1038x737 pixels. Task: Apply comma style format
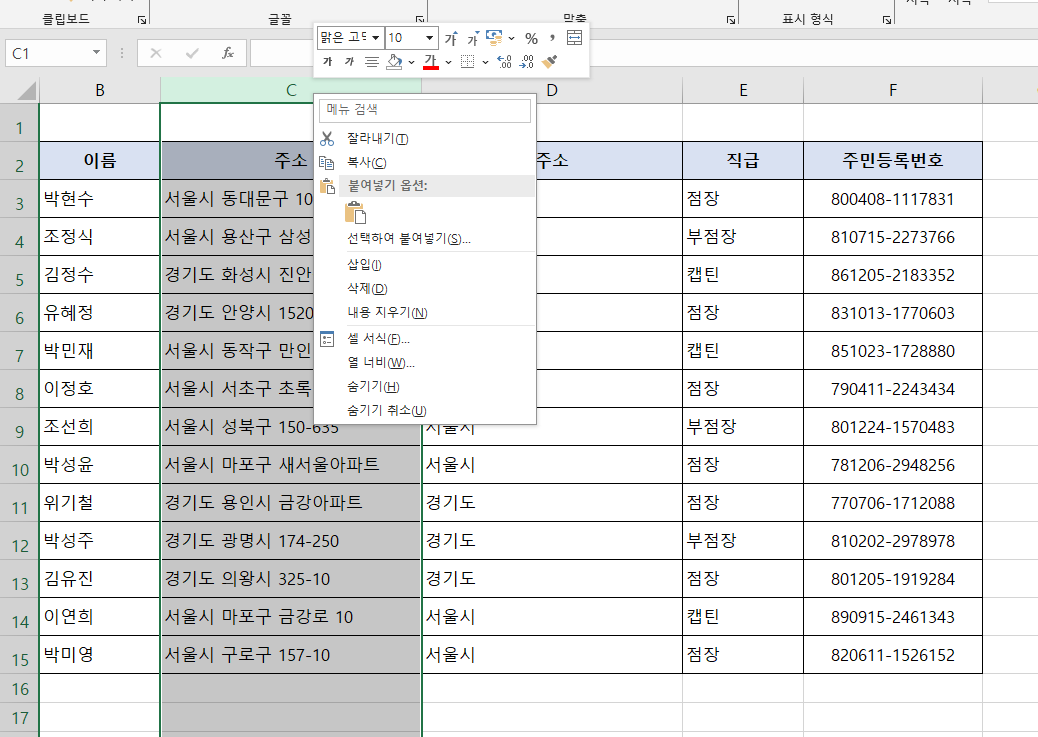[x=551, y=38]
